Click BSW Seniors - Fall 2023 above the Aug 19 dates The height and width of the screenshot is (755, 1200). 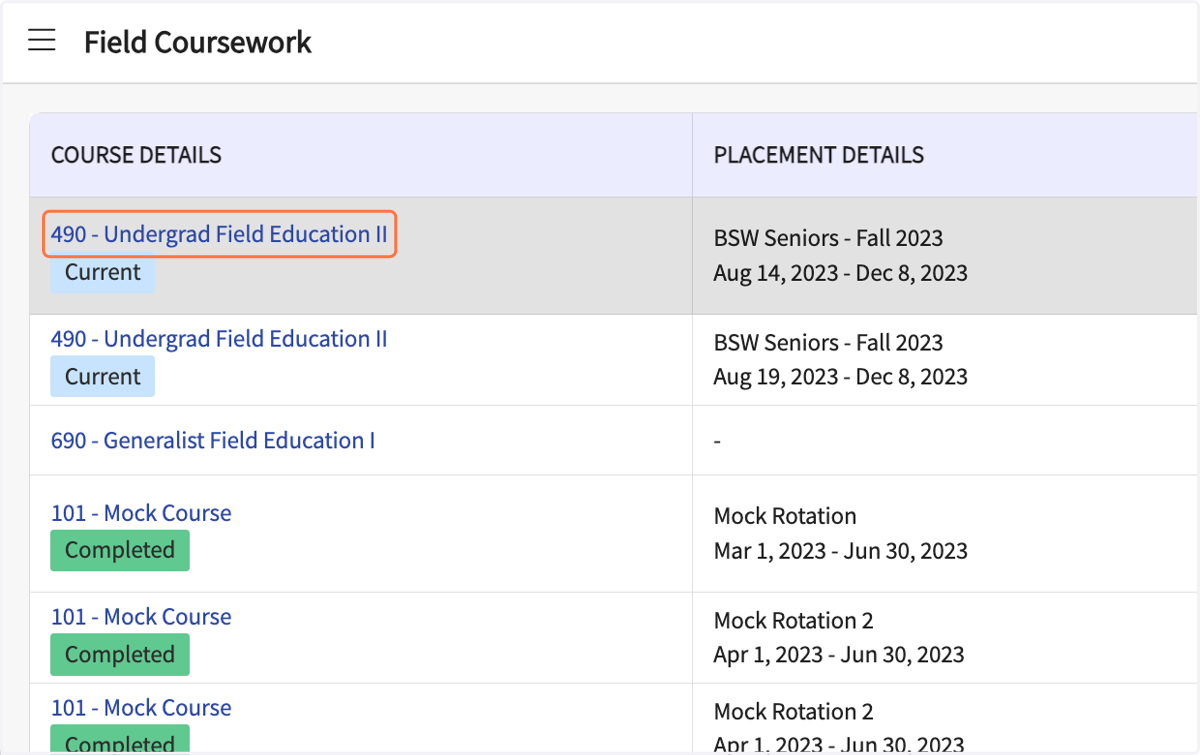[828, 343]
